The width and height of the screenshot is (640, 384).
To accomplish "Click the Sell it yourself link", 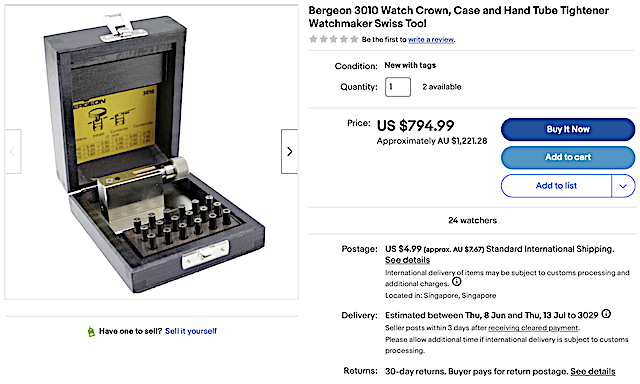I will (191, 331).
